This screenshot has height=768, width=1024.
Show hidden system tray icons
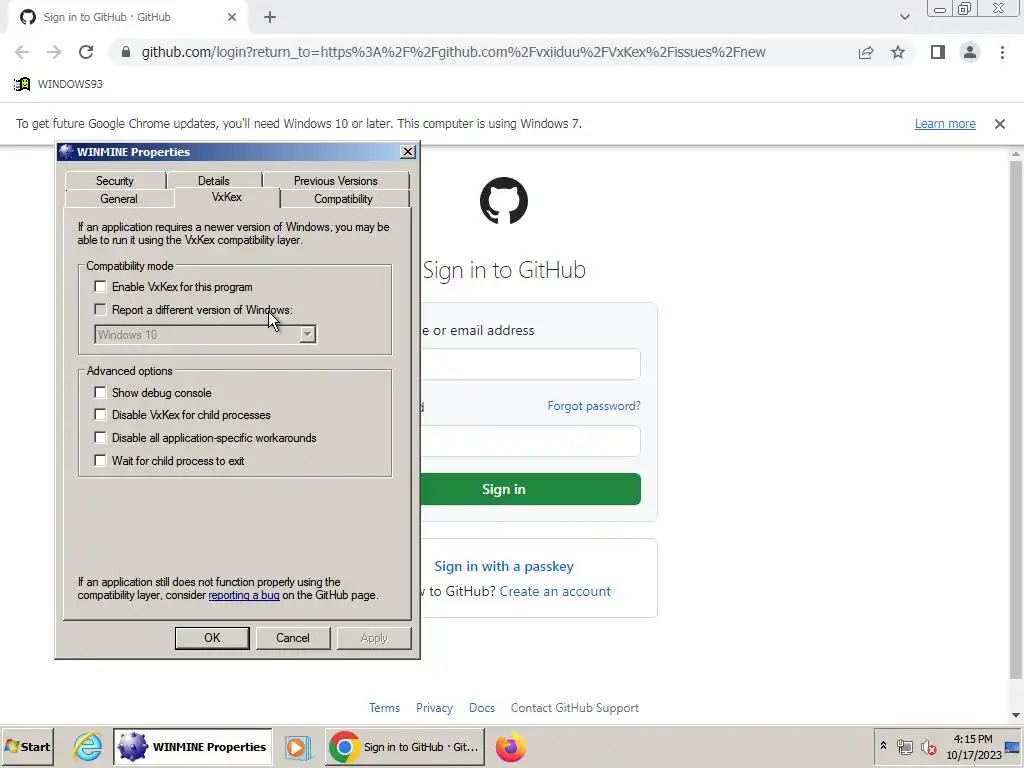tap(883, 746)
